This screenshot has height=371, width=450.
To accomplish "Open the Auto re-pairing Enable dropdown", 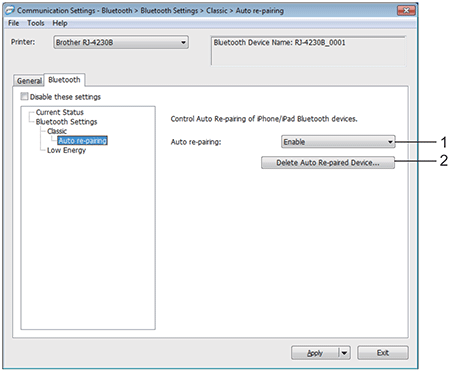I will click(338, 142).
